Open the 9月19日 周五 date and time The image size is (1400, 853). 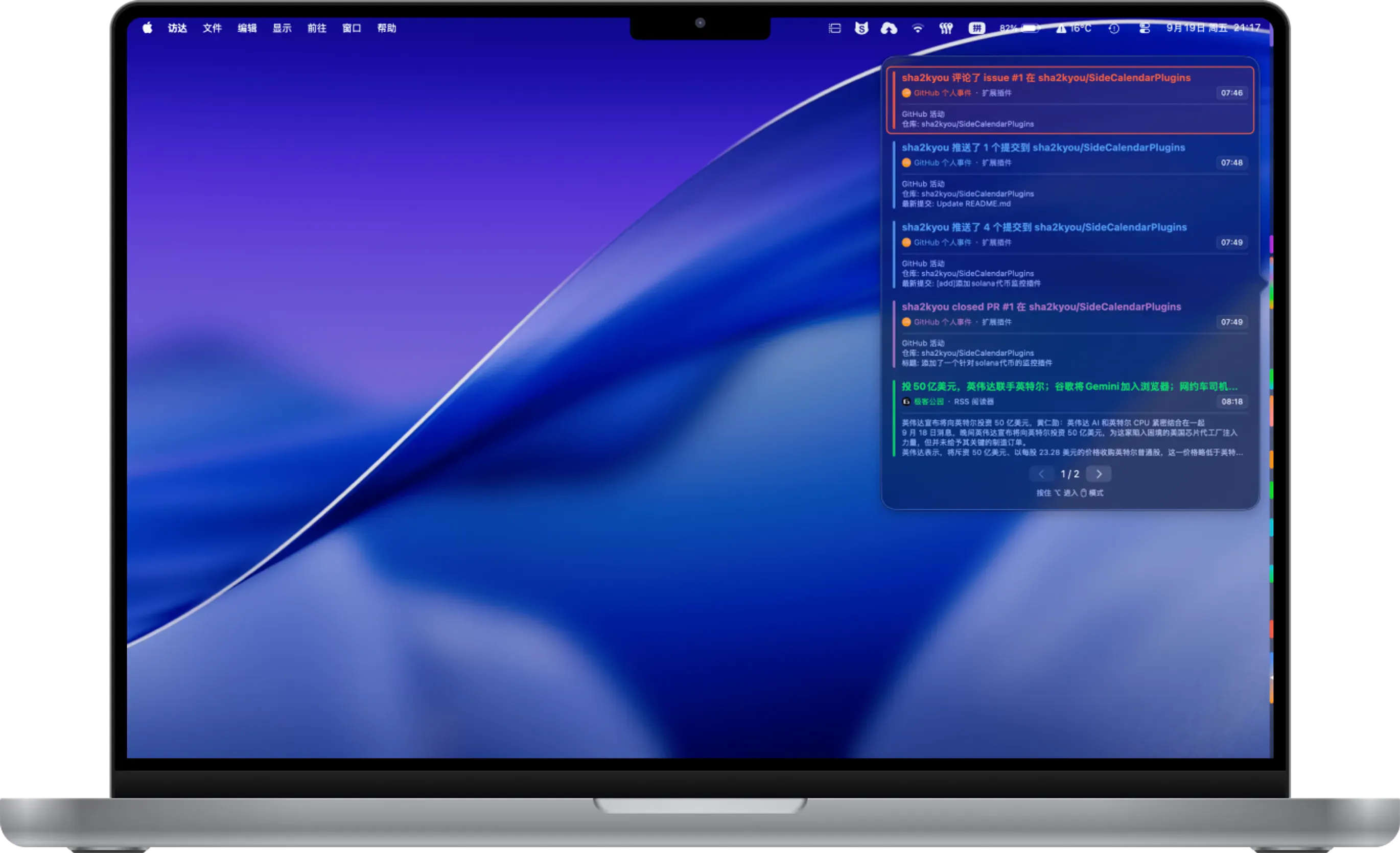(x=1214, y=28)
